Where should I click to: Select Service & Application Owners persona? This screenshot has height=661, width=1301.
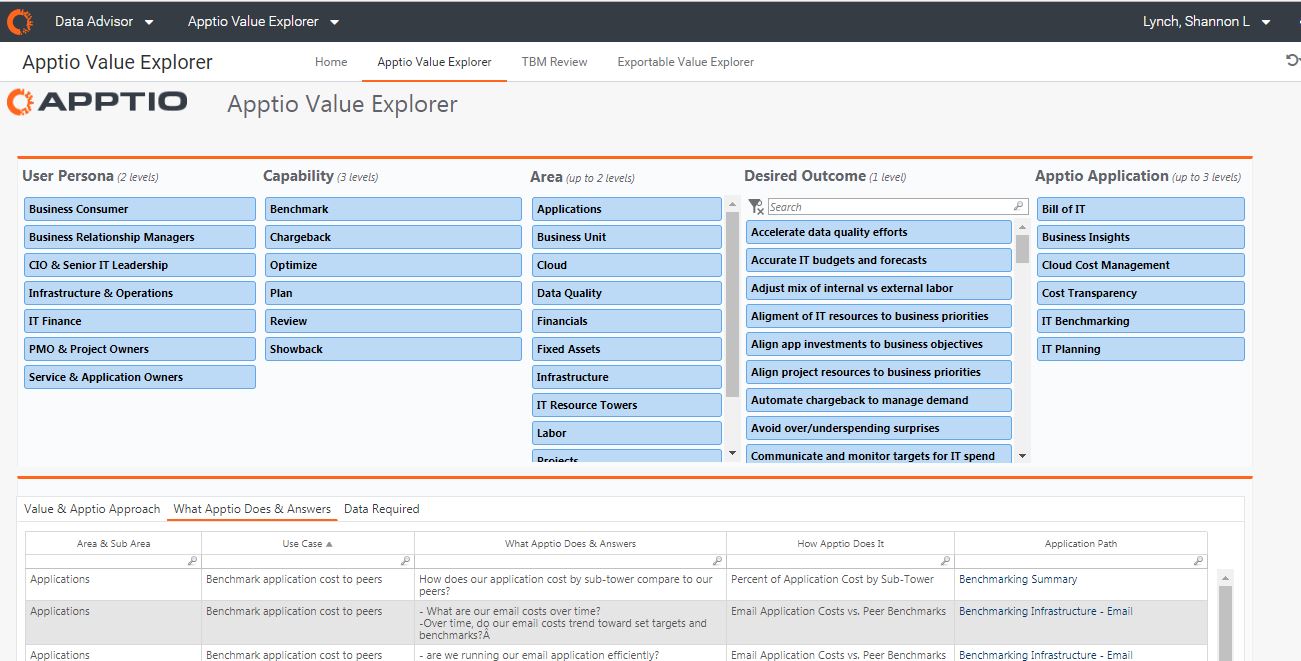tap(140, 377)
